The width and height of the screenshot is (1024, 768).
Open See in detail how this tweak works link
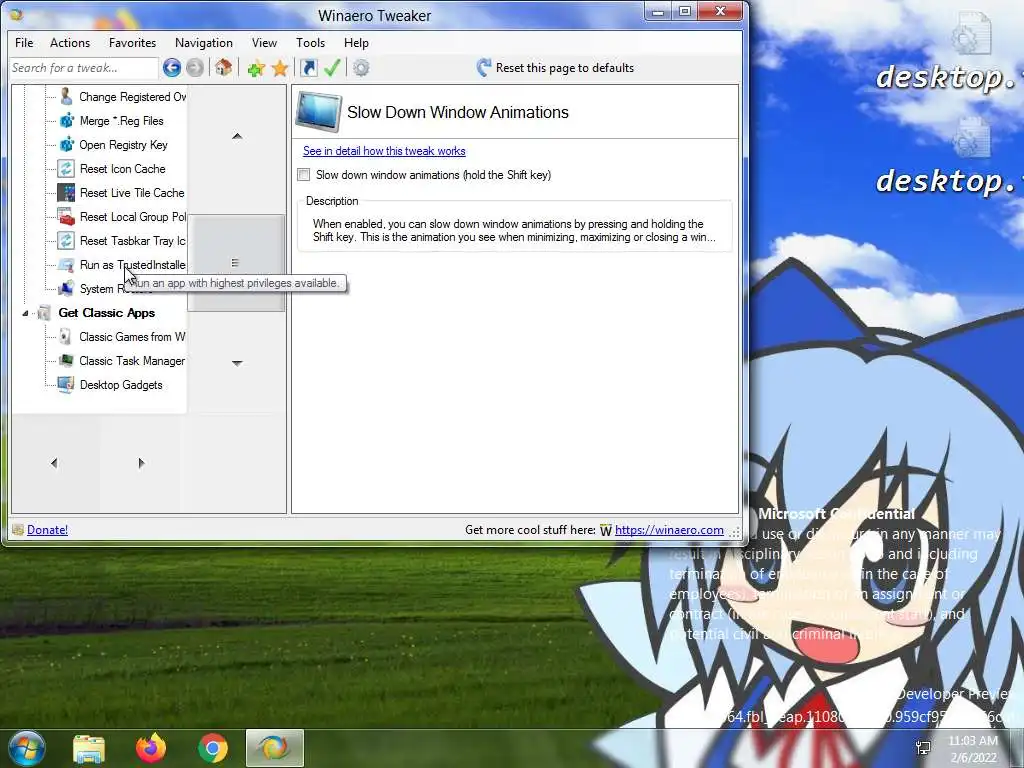coord(384,151)
